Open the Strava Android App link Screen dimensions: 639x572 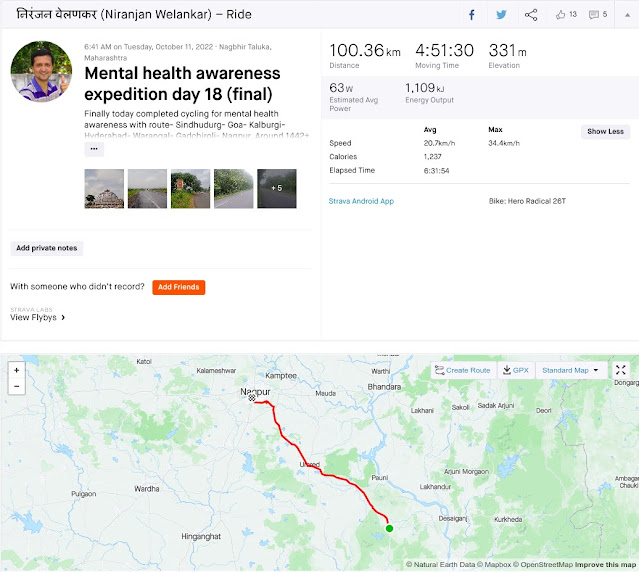coord(361,201)
